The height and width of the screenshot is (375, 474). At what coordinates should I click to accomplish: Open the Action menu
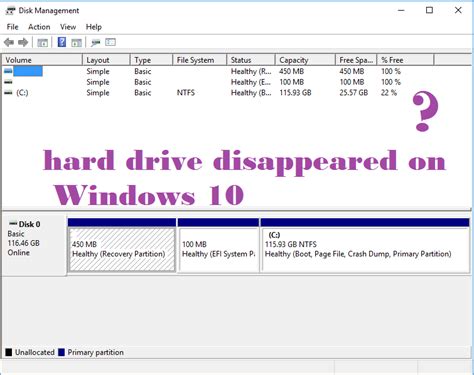[39, 27]
